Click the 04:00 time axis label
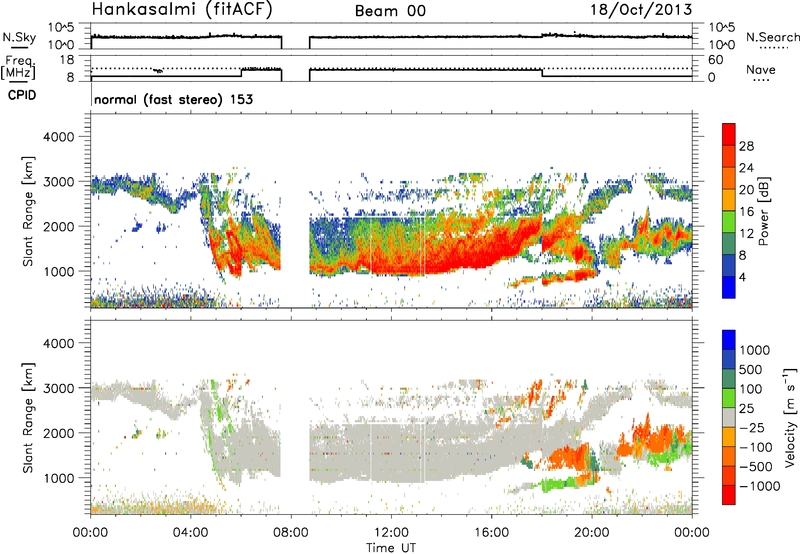 click(191, 533)
